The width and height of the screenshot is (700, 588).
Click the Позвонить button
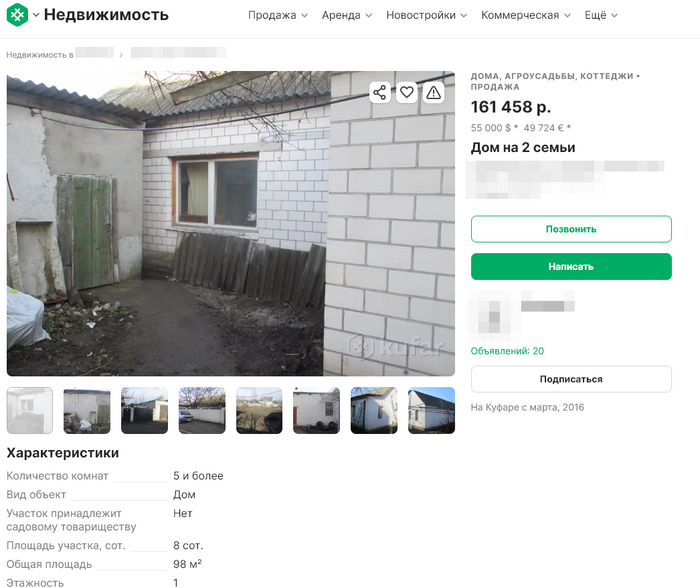pos(571,229)
